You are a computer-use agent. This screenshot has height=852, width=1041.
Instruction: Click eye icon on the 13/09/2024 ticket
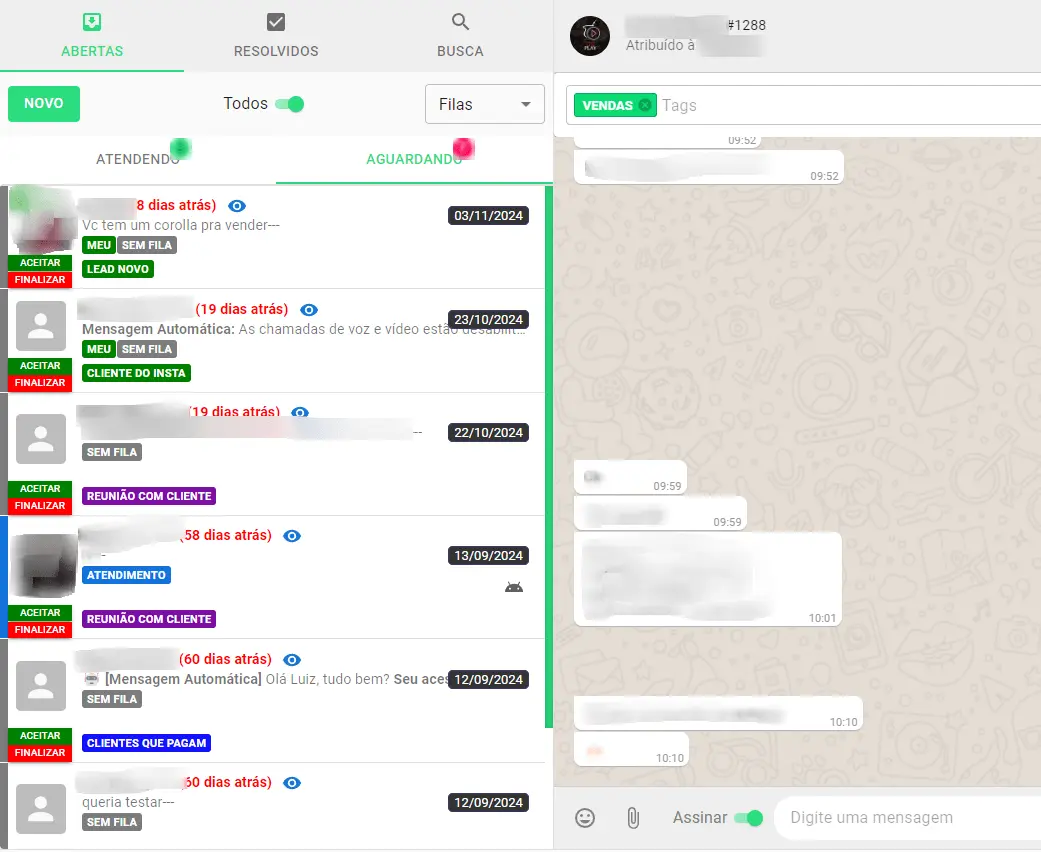point(292,536)
